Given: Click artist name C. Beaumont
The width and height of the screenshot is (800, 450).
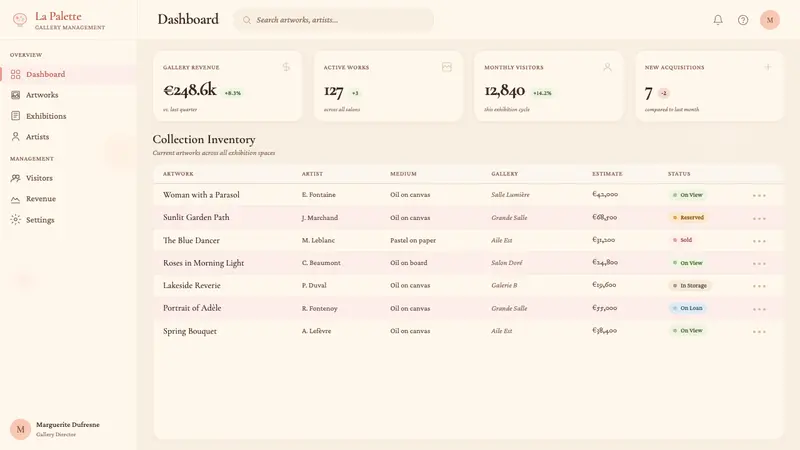Looking at the screenshot, I should pos(321,263).
